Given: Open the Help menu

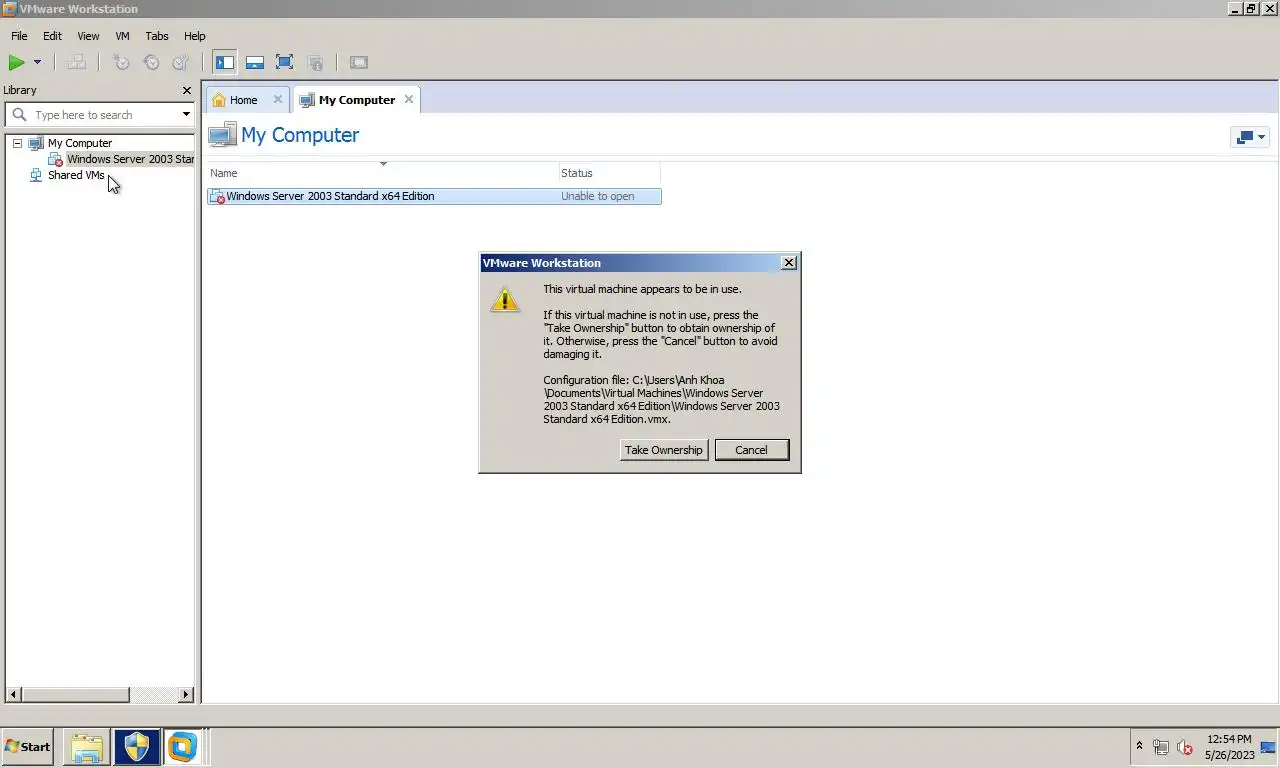Looking at the screenshot, I should (194, 36).
